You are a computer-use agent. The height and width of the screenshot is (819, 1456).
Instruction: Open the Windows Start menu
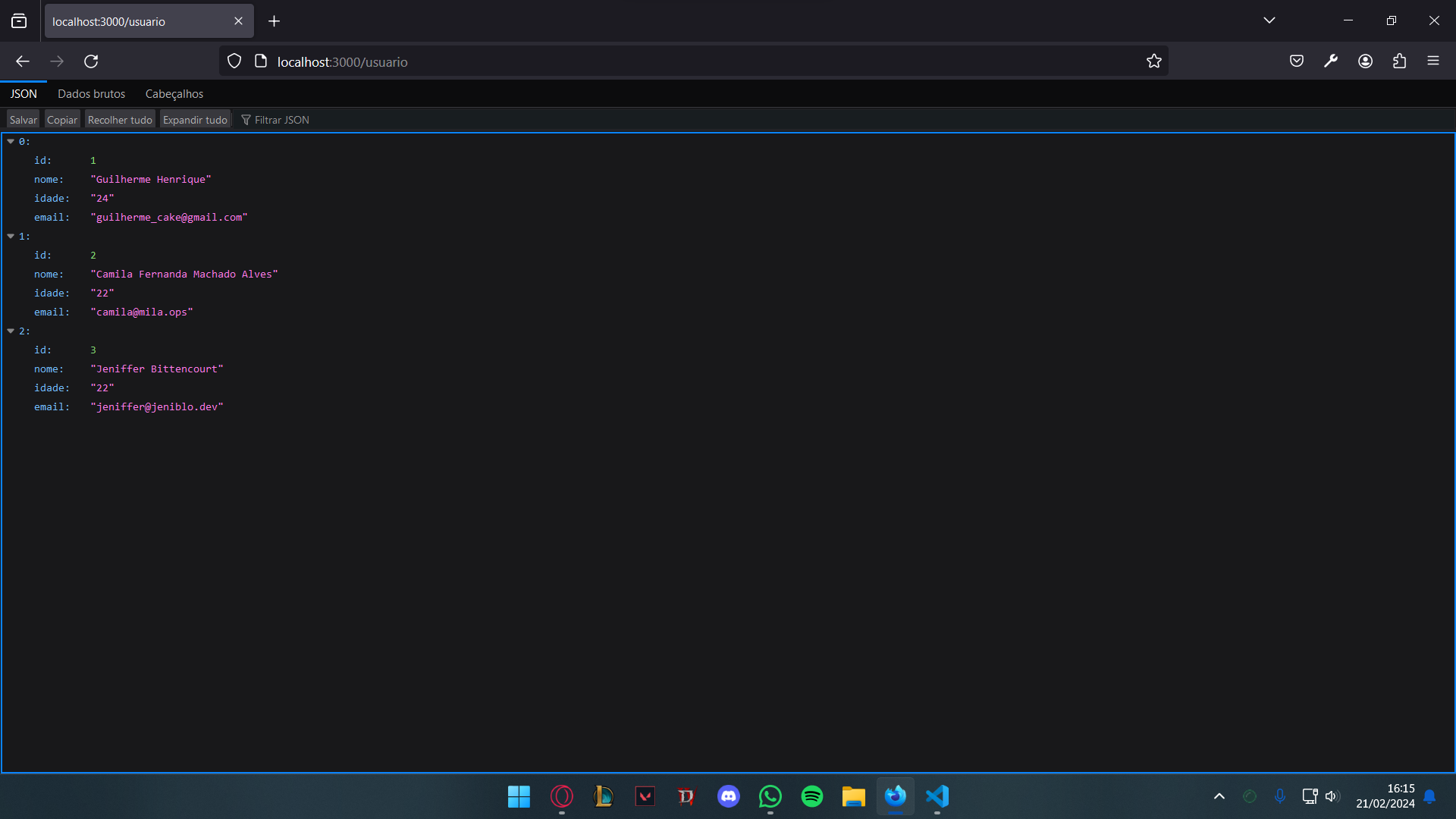coord(519,796)
